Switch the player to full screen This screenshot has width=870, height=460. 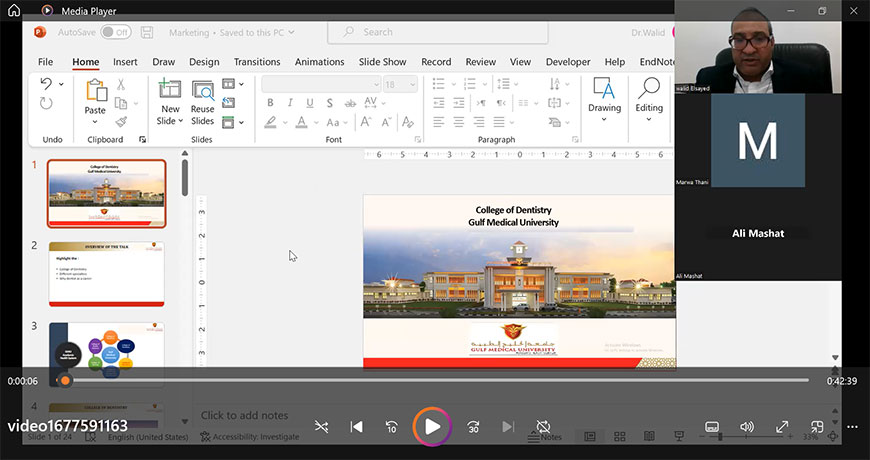[782, 427]
